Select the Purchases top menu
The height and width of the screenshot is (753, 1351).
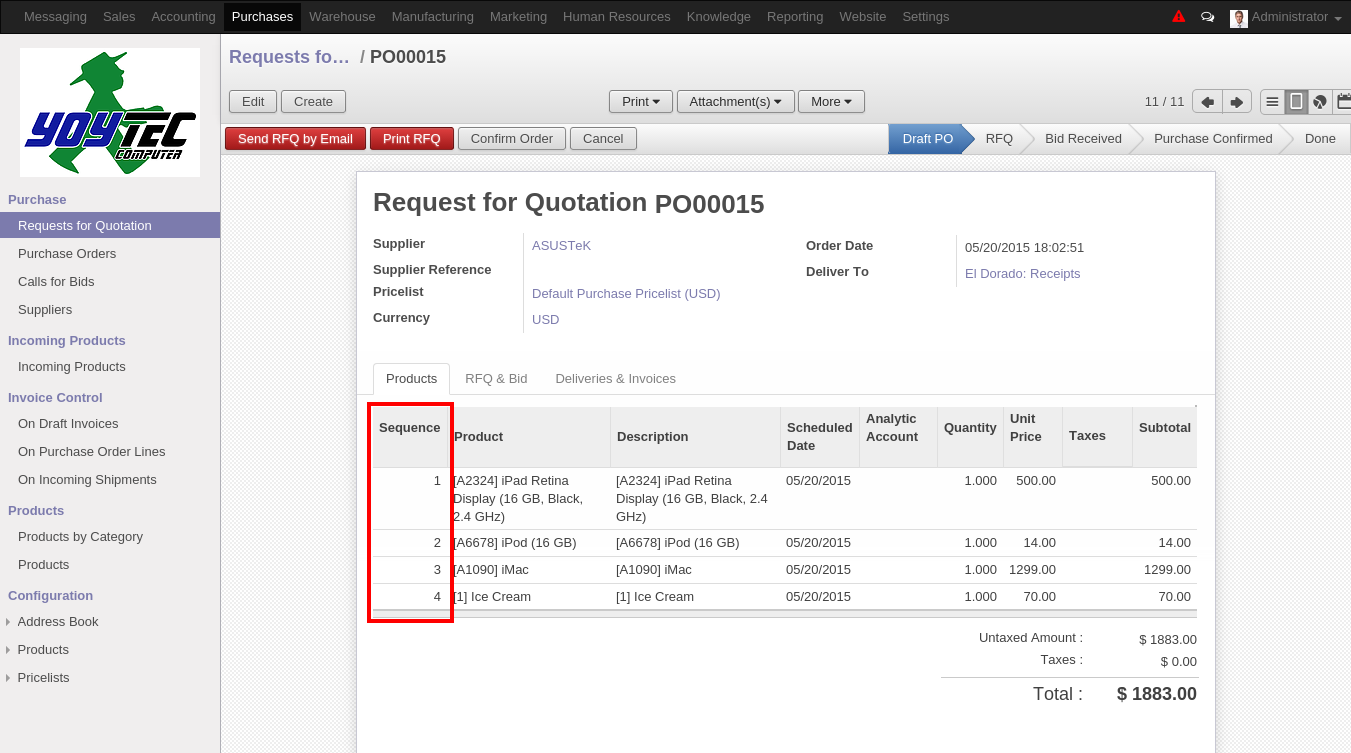263,17
